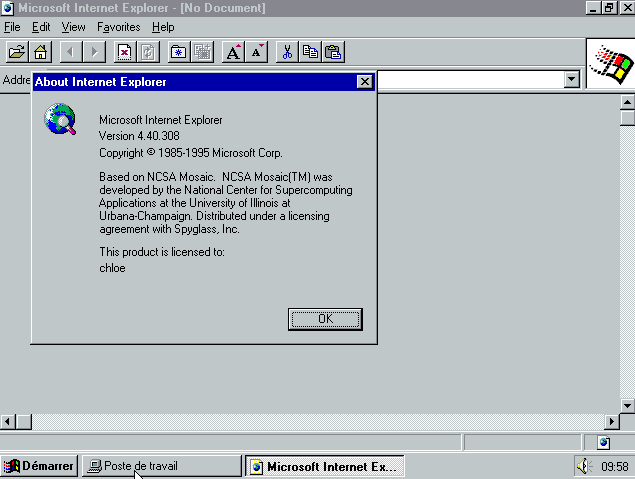Screen dimensions: 635x479
Task: Click the Stop loading toolbar icon
Action: click(x=124, y=52)
